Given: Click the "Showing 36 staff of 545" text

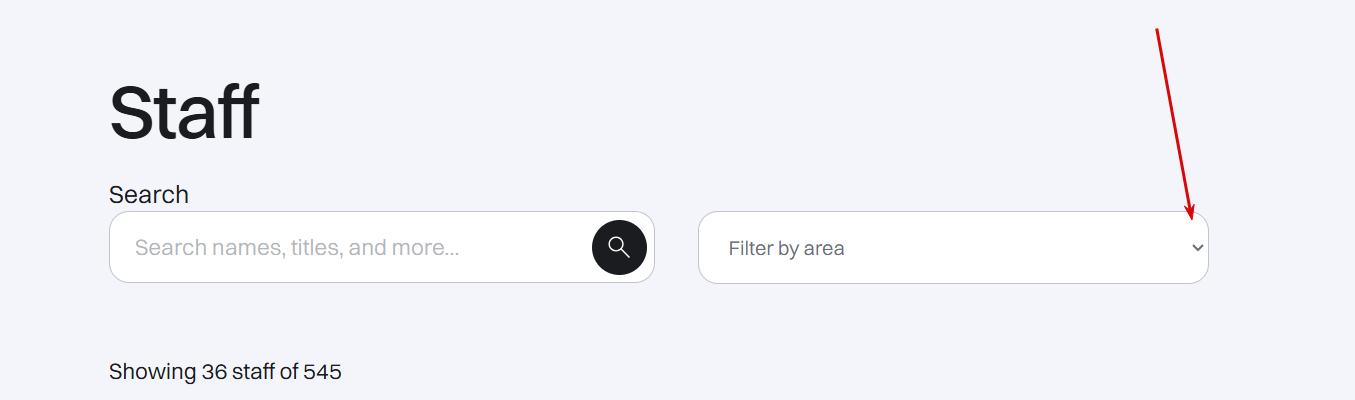Looking at the screenshot, I should click(225, 372).
